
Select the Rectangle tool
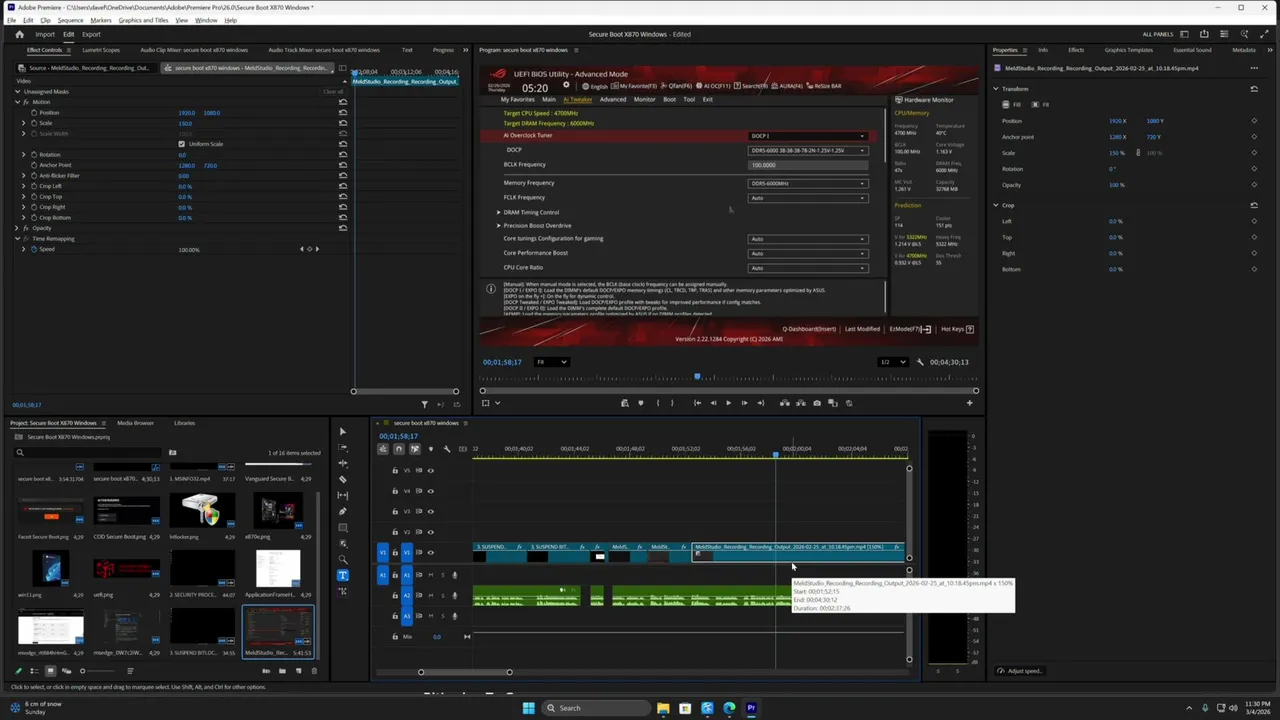tap(343, 527)
